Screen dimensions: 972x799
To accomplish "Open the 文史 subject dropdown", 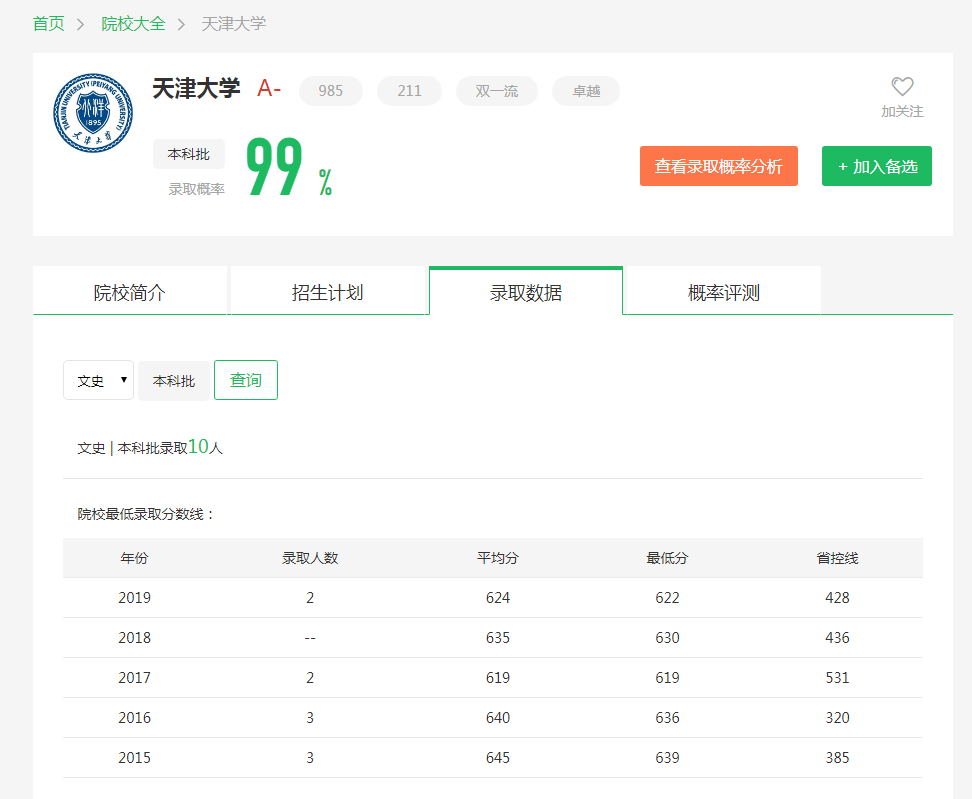I will [99, 380].
